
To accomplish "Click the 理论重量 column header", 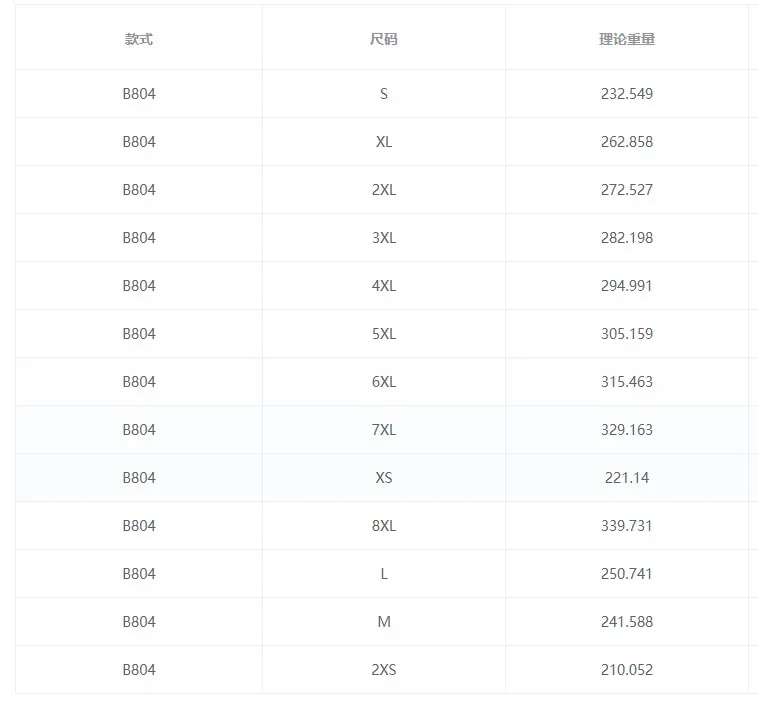I will coord(627,39).
